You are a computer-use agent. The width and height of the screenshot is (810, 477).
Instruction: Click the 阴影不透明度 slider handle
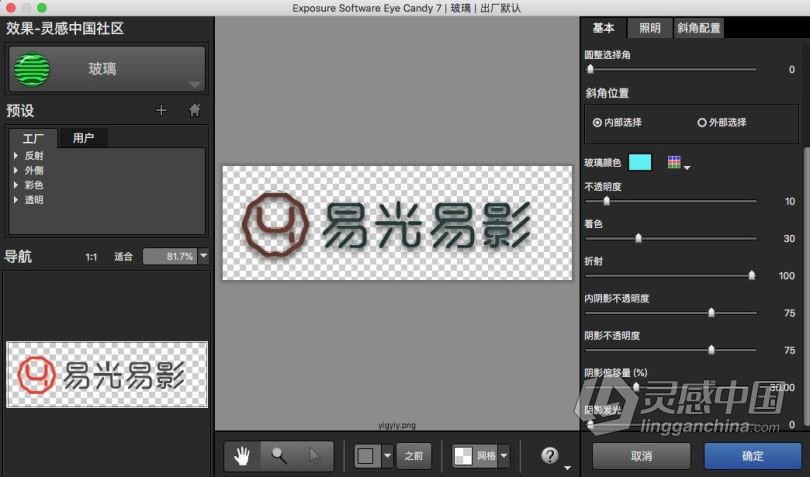point(711,350)
